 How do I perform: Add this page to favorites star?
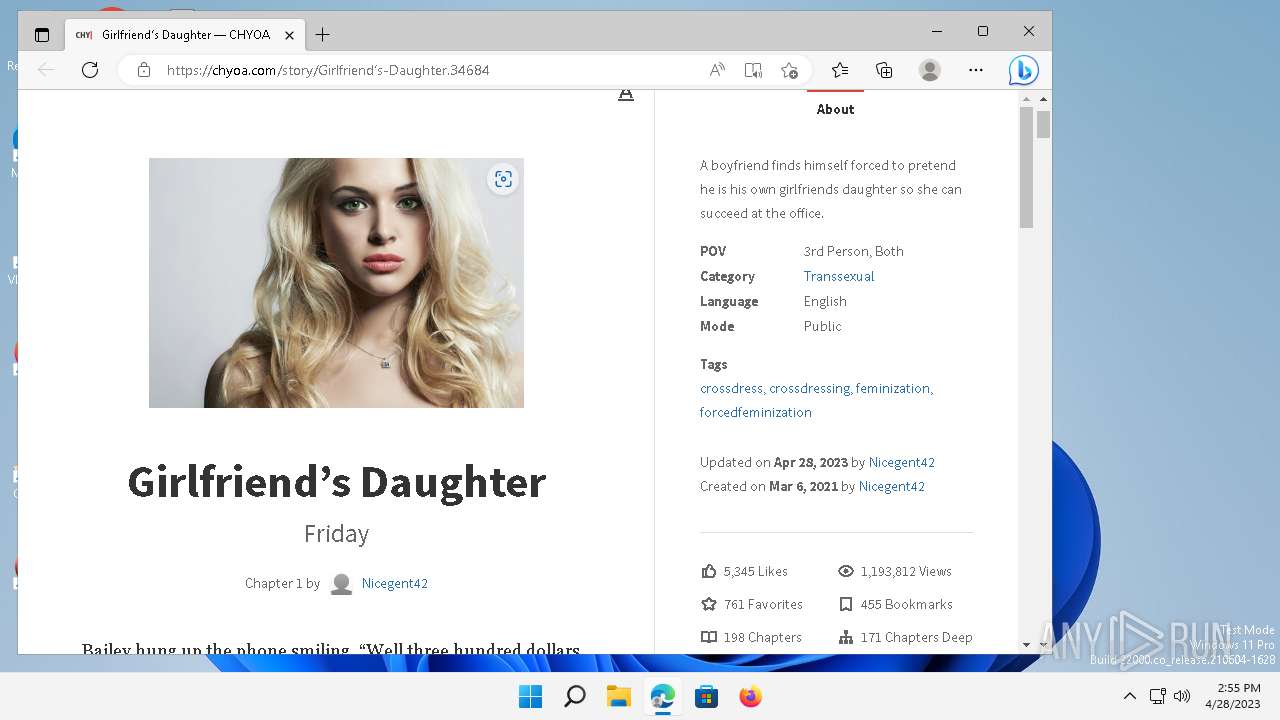tap(789, 70)
